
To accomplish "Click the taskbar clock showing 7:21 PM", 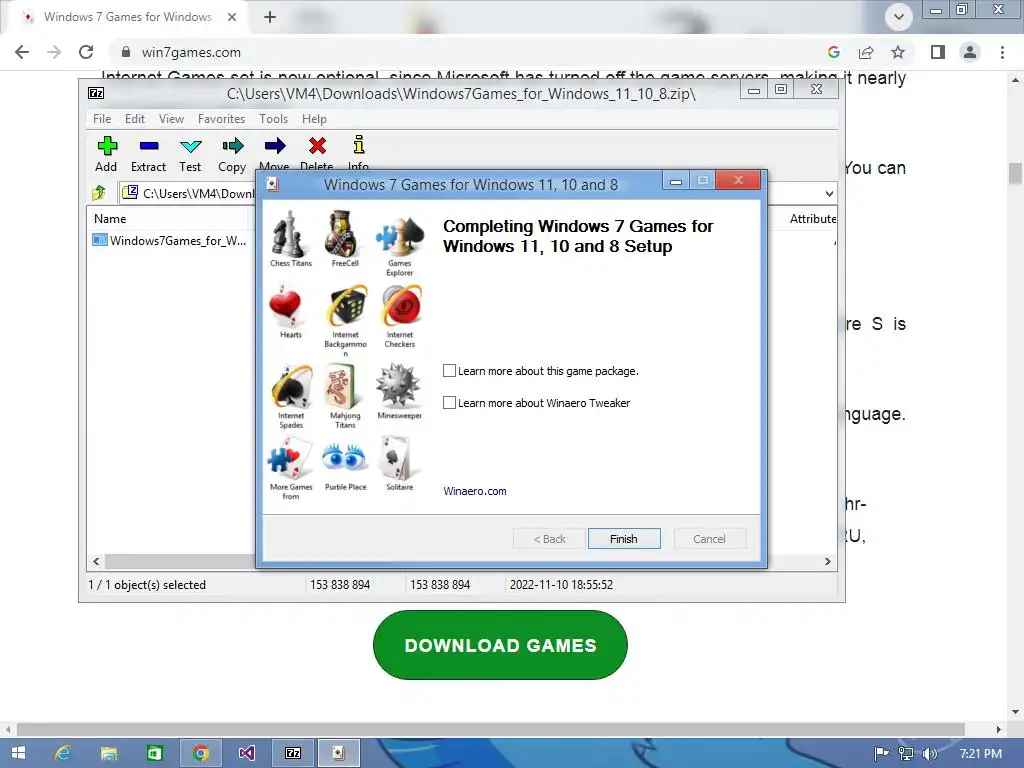I will click(x=980, y=754).
